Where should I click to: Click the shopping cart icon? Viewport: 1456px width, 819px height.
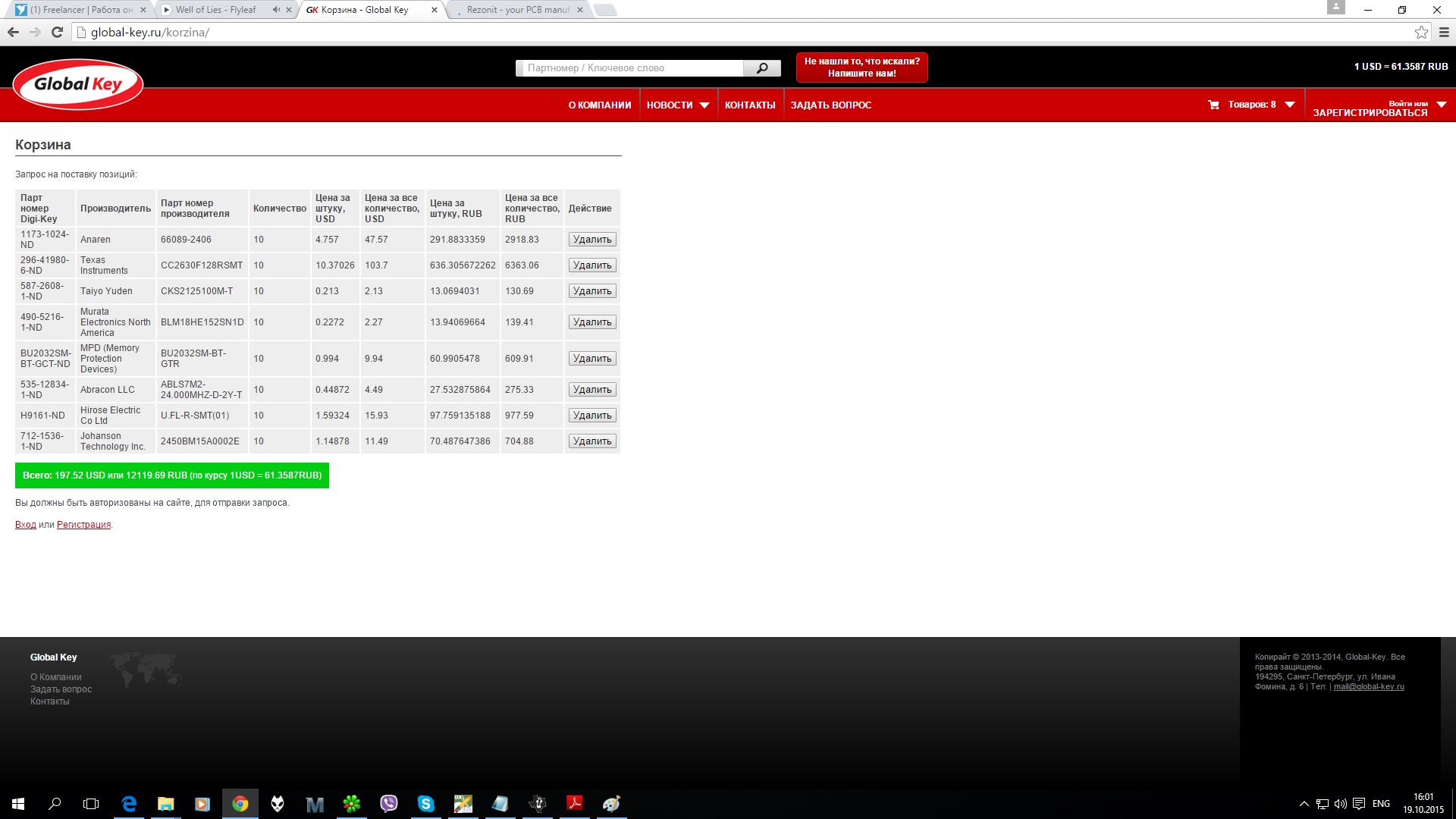(1213, 105)
